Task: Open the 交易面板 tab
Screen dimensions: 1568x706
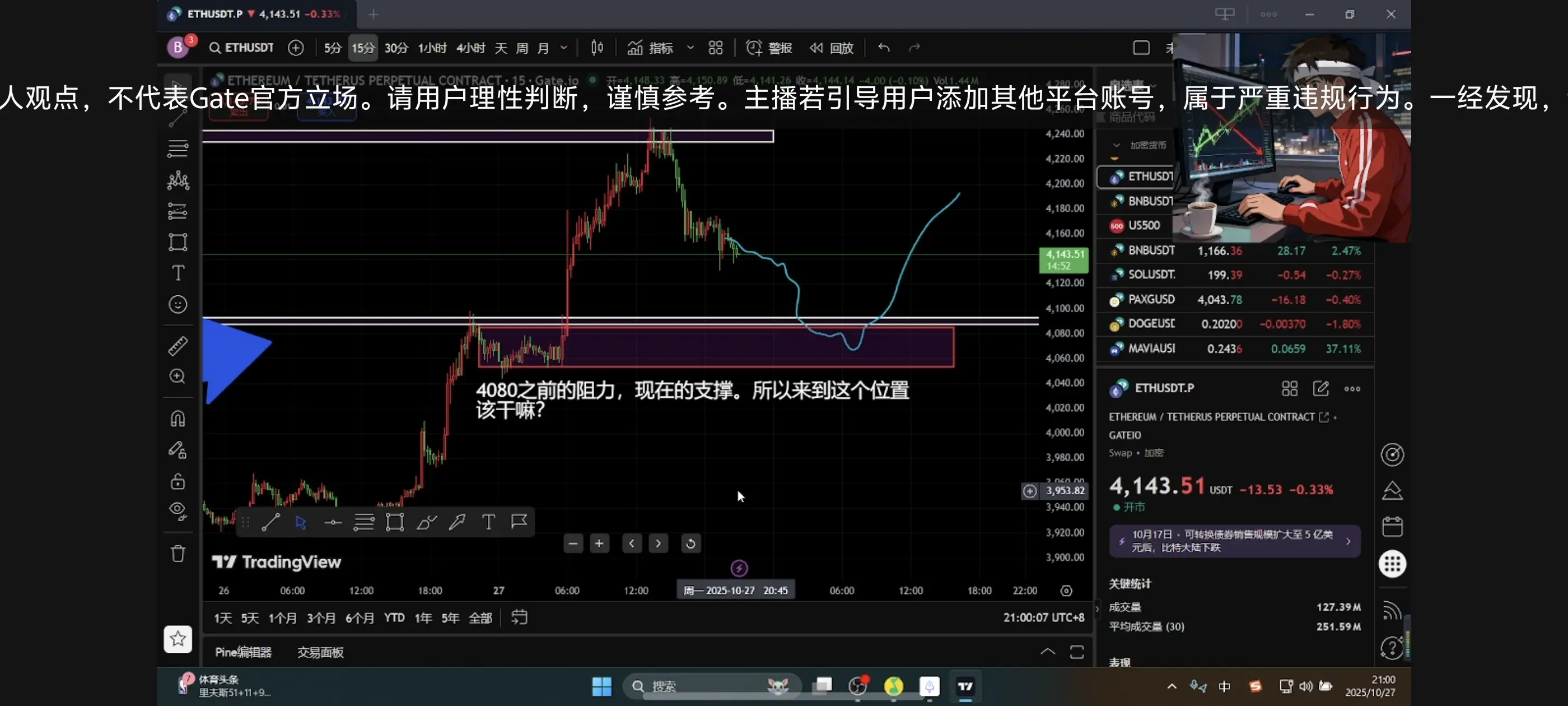Action: tap(320, 652)
